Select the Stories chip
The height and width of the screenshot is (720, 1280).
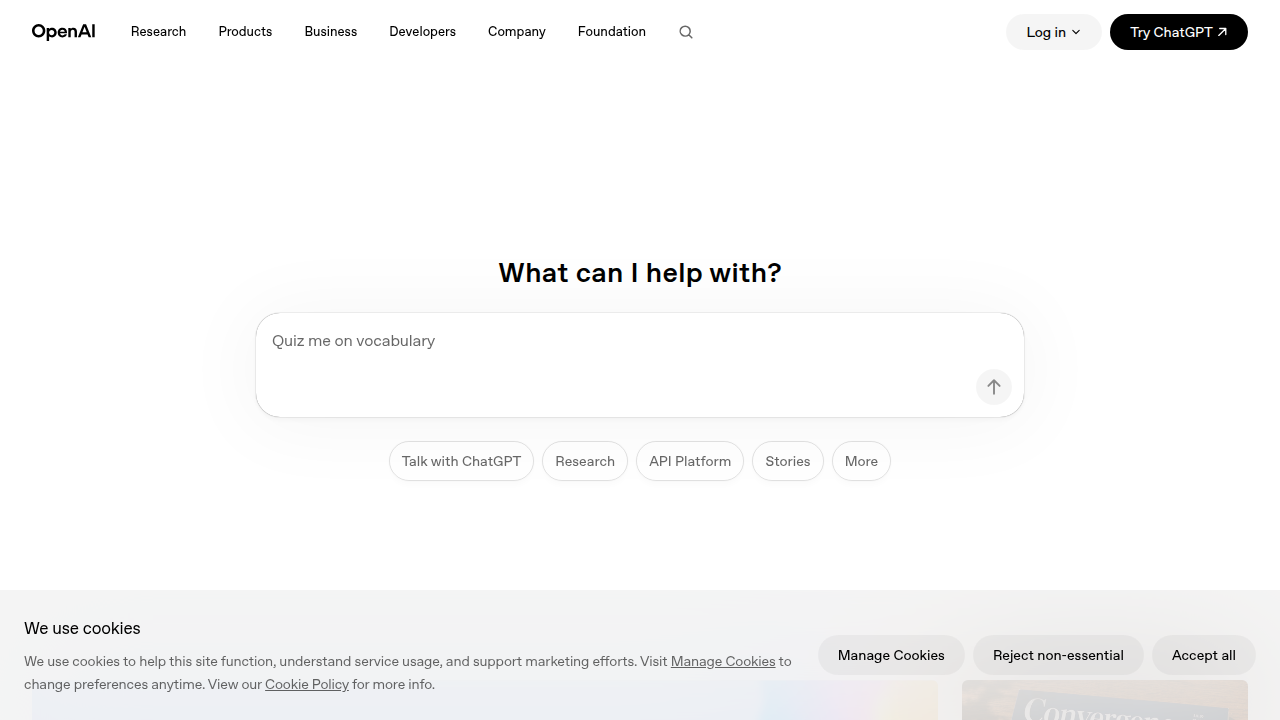pyautogui.click(x=788, y=461)
